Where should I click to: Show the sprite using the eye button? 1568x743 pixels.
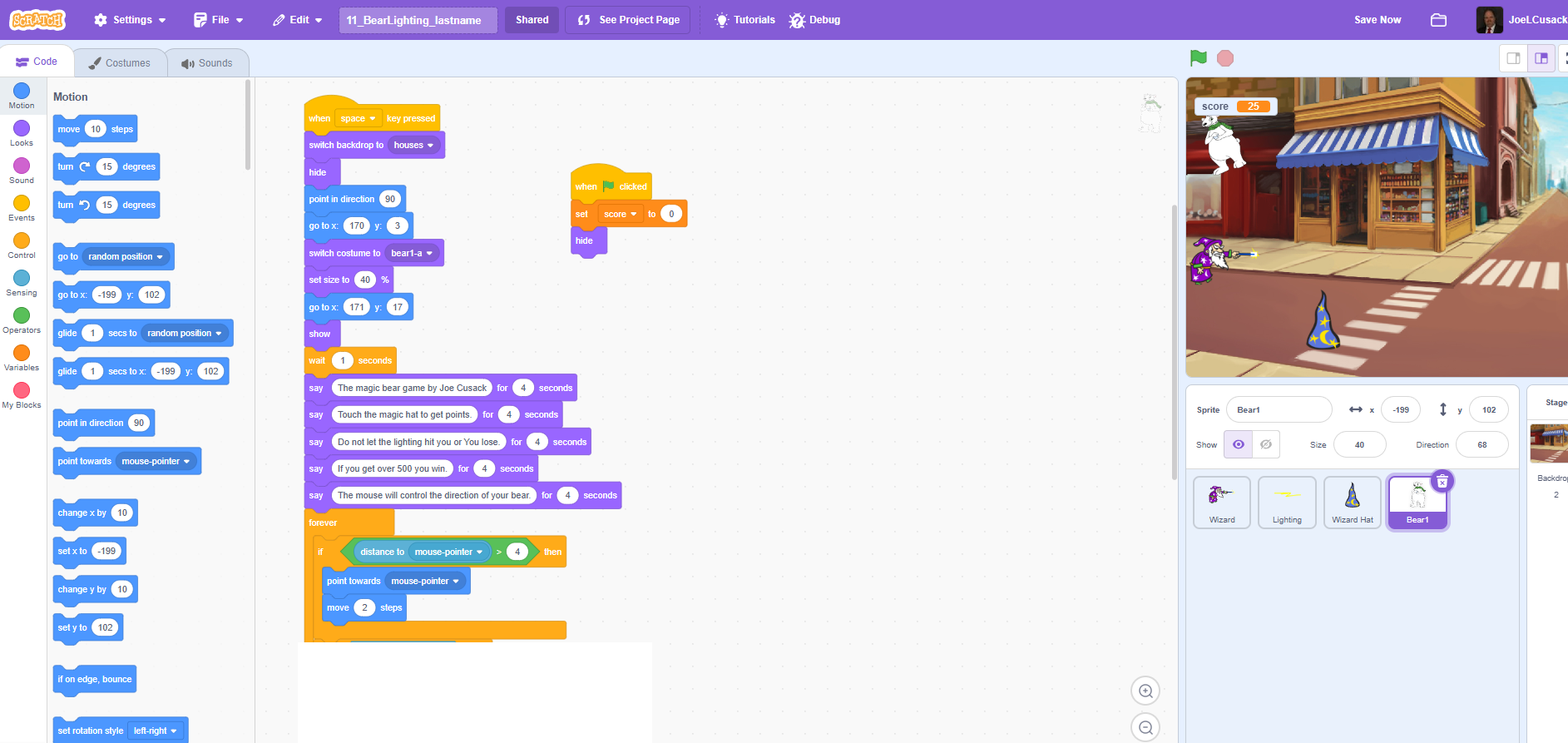[1238, 444]
